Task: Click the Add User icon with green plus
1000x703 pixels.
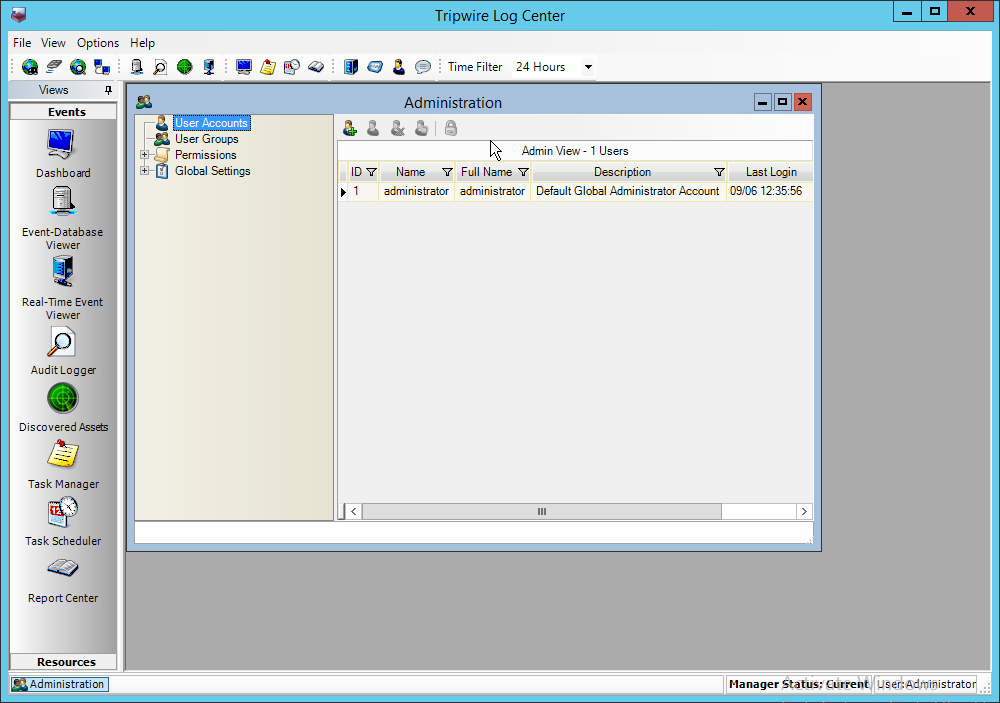Action: [x=349, y=128]
